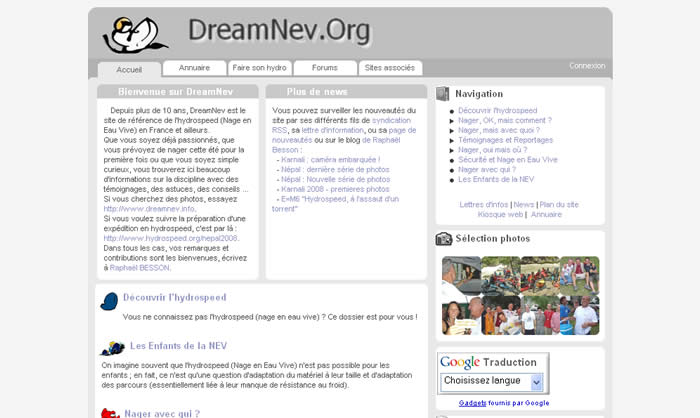
Task: Click the DreamNev.Org logo icon
Action: click(x=135, y=33)
